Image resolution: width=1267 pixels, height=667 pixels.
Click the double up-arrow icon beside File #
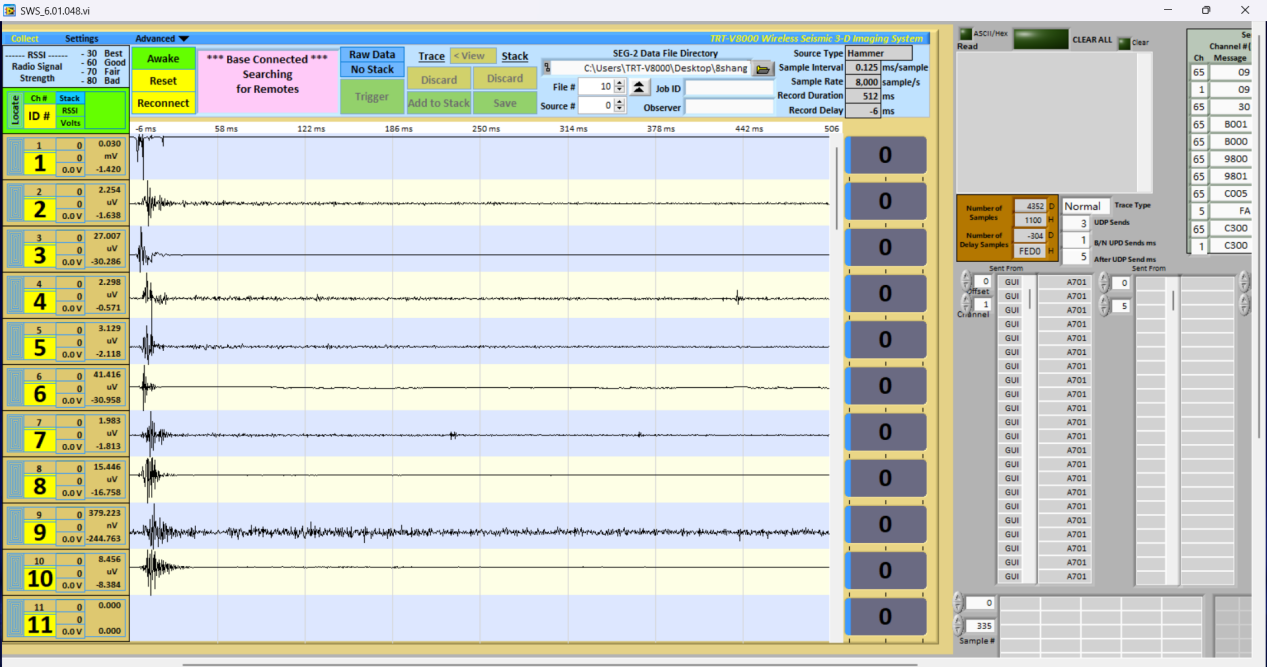[x=638, y=87]
